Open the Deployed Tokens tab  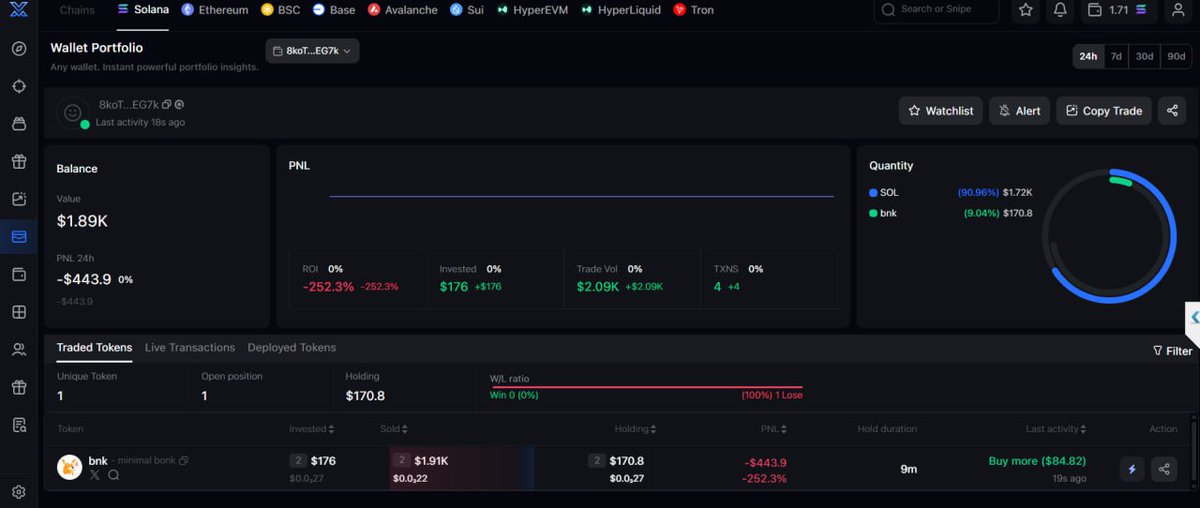click(292, 348)
